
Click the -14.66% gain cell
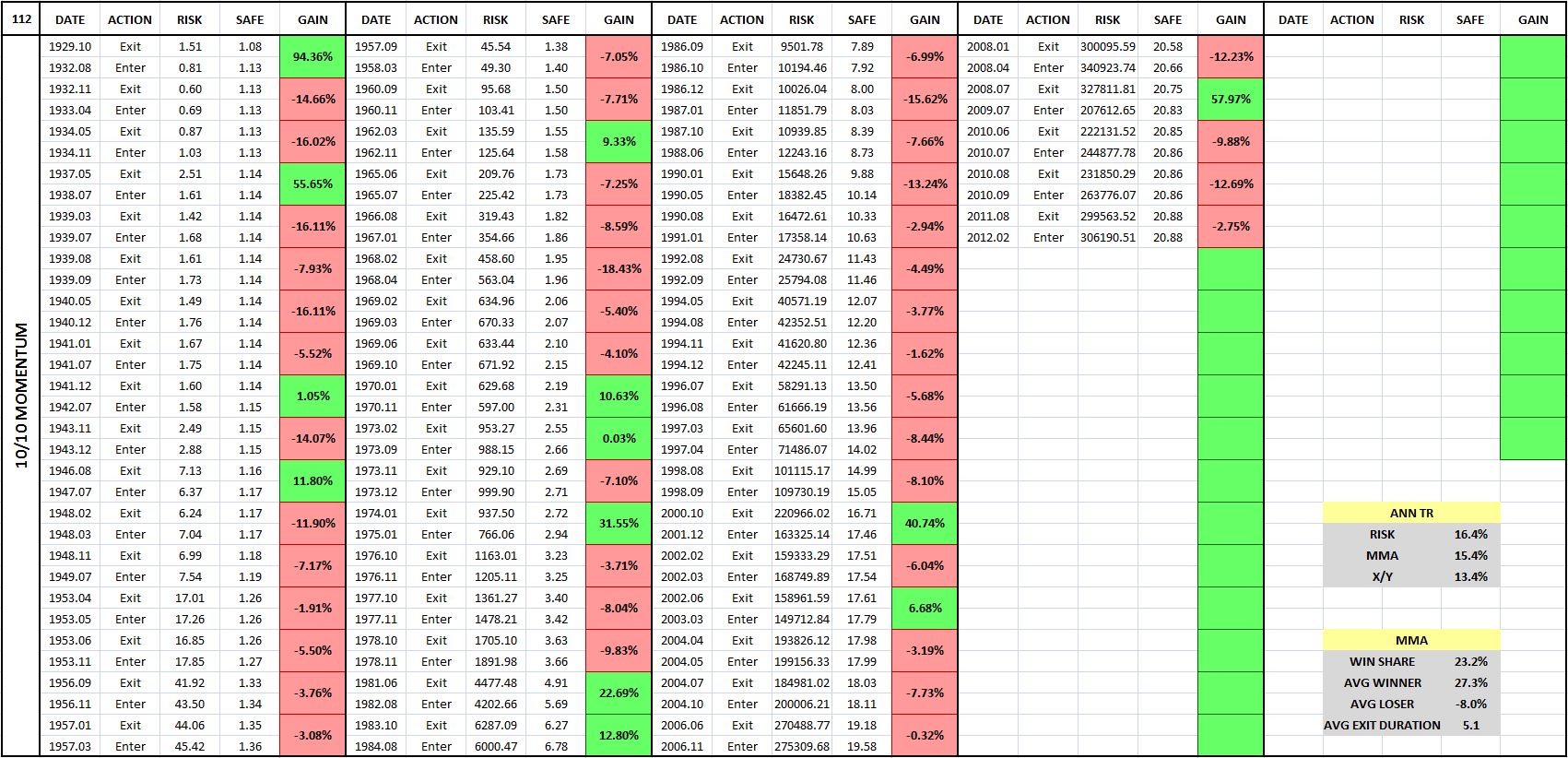[312, 100]
